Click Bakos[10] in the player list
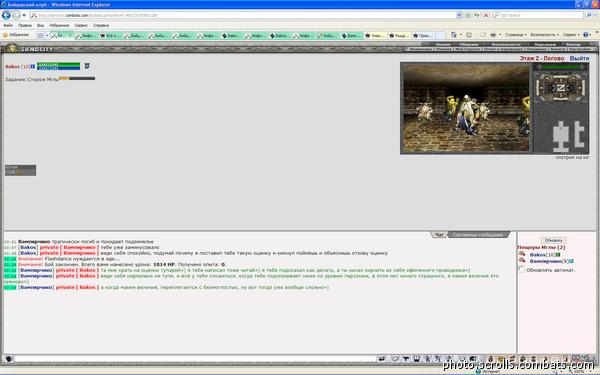 click(542, 255)
